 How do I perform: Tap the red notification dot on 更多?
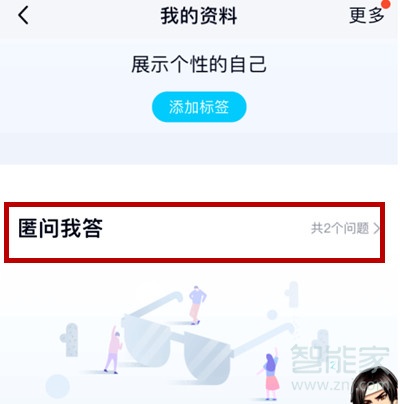386,4
